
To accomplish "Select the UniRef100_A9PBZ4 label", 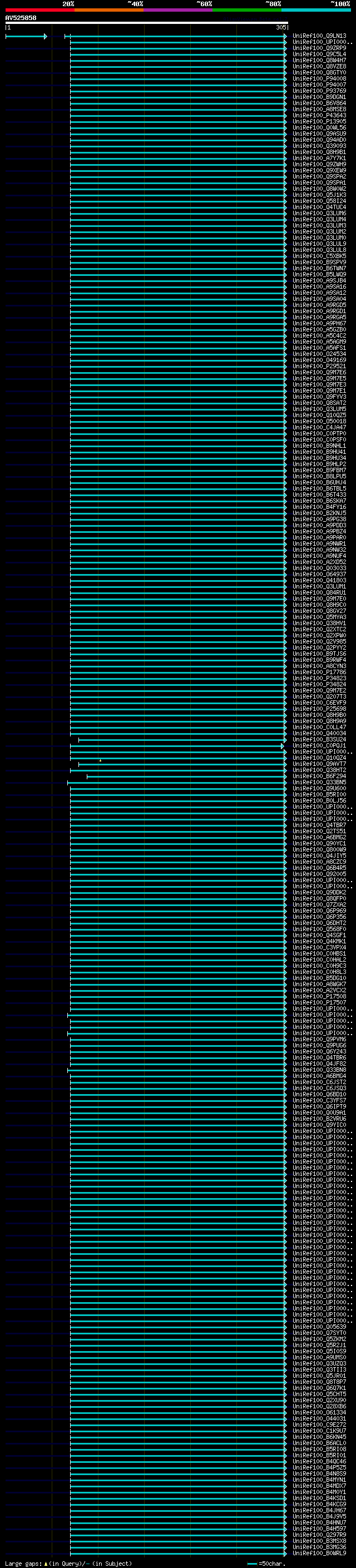I will [x=319, y=531].
